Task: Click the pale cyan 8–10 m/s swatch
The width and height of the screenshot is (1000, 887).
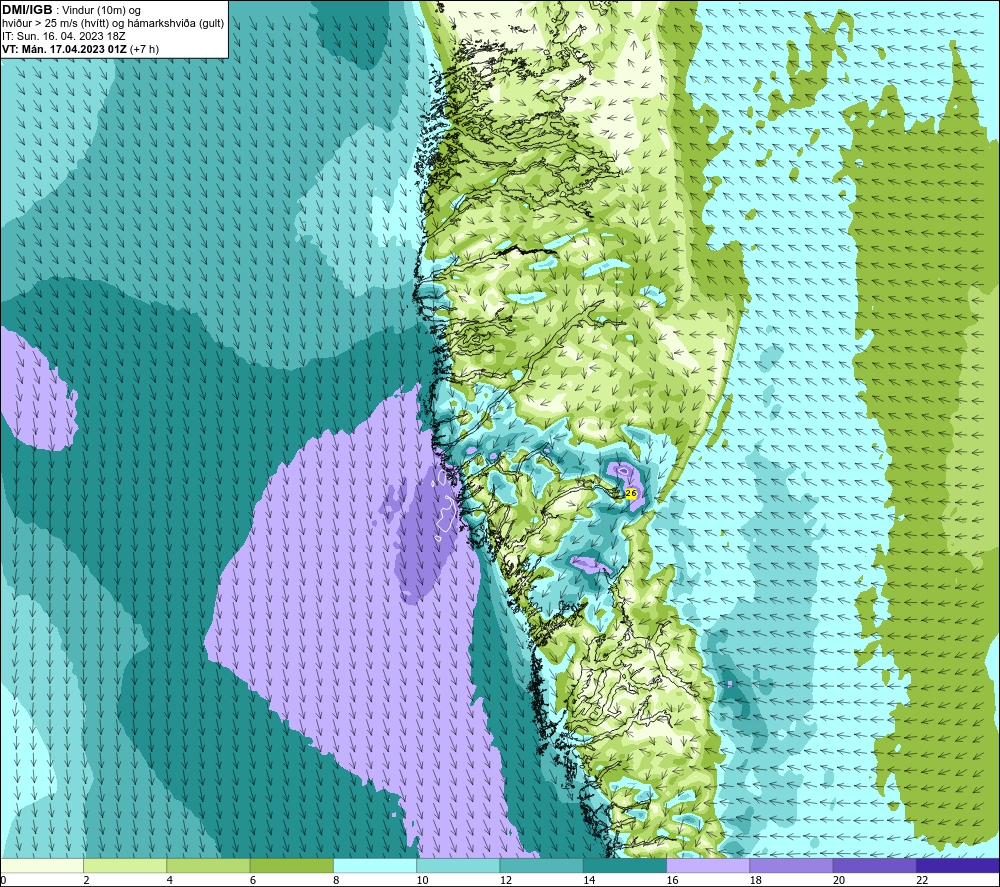Action: [x=375, y=865]
